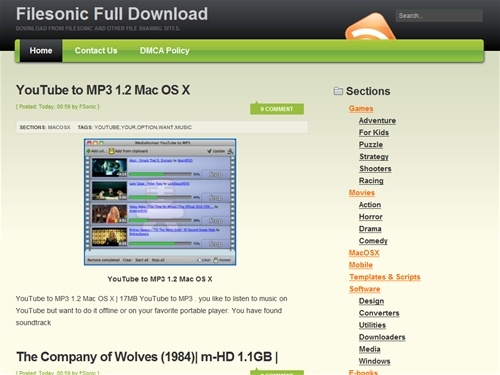Open the Drama movies subsection
Viewport: 500px width, 375px height.
coord(370,229)
